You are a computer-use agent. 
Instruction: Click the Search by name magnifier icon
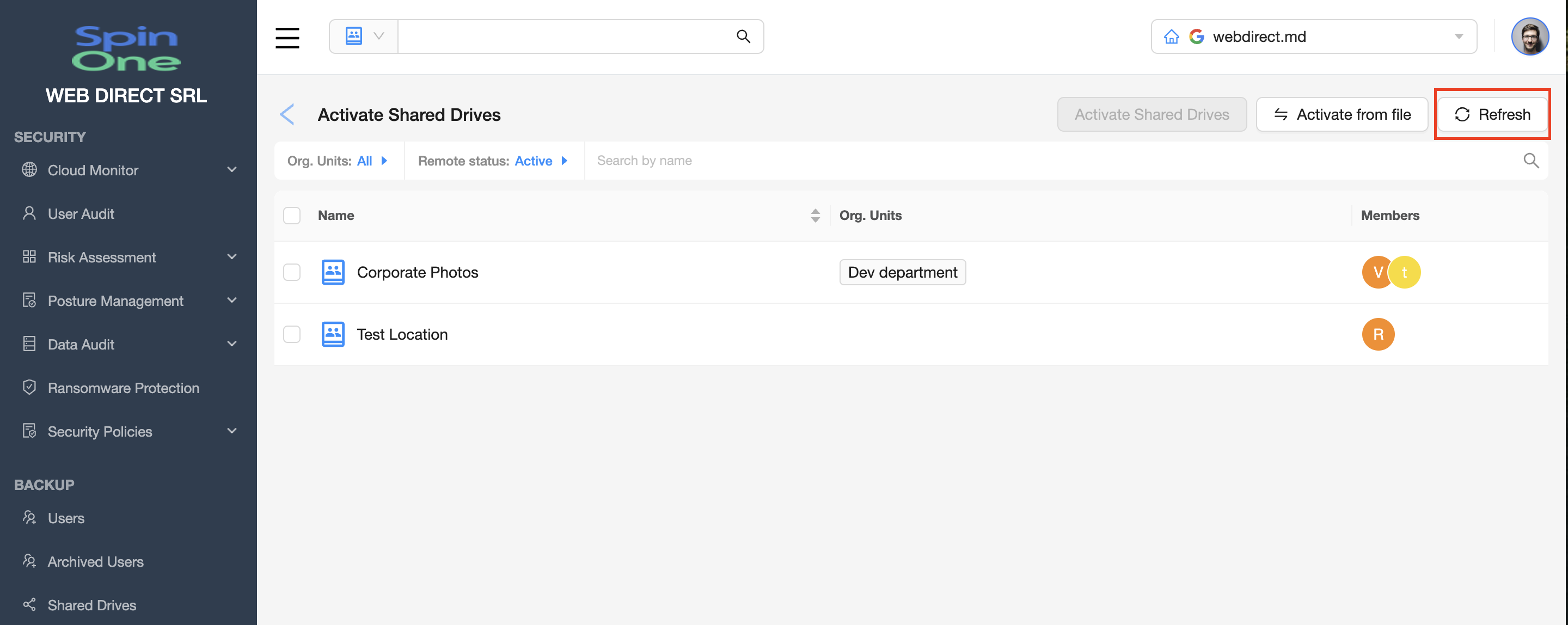(1530, 161)
